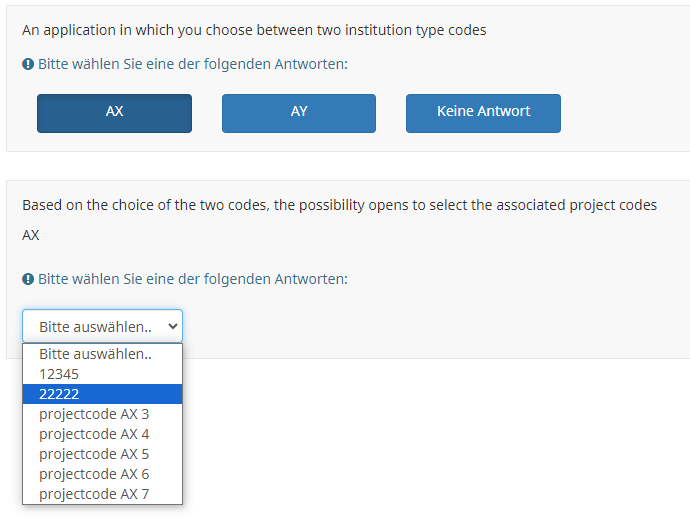Screen dimensions: 690x522
Task: Select 12345 from the dropdown list
Action: click(59, 374)
